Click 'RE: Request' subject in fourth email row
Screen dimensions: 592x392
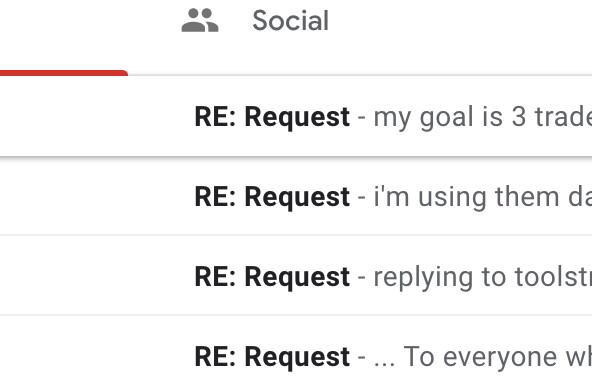272,357
